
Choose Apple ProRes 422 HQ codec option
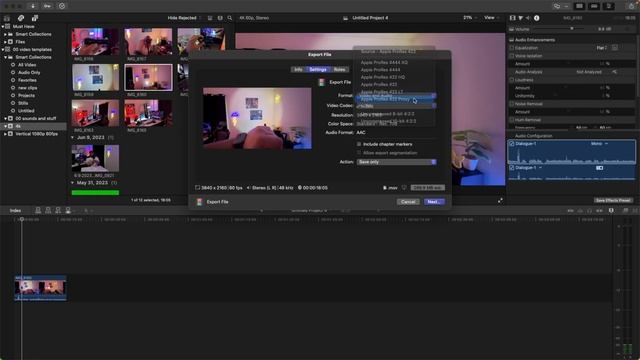click(383, 77)
